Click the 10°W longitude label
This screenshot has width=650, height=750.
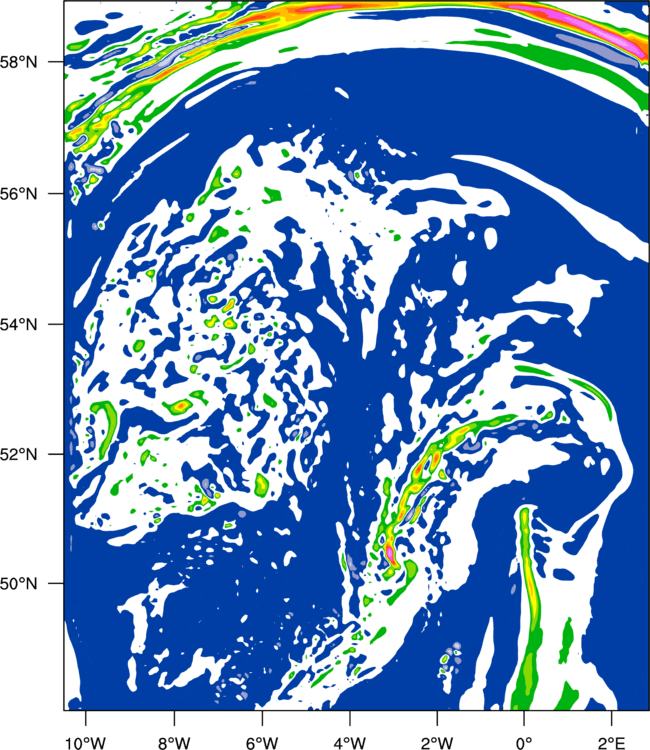coord(85,742)
